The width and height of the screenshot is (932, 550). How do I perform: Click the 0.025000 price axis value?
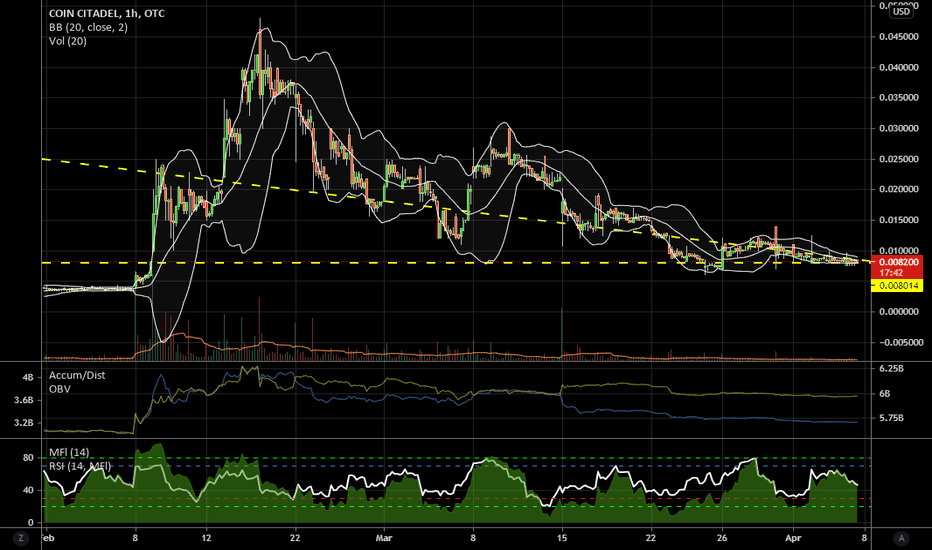pyautogui.click(x=899, y=159)
